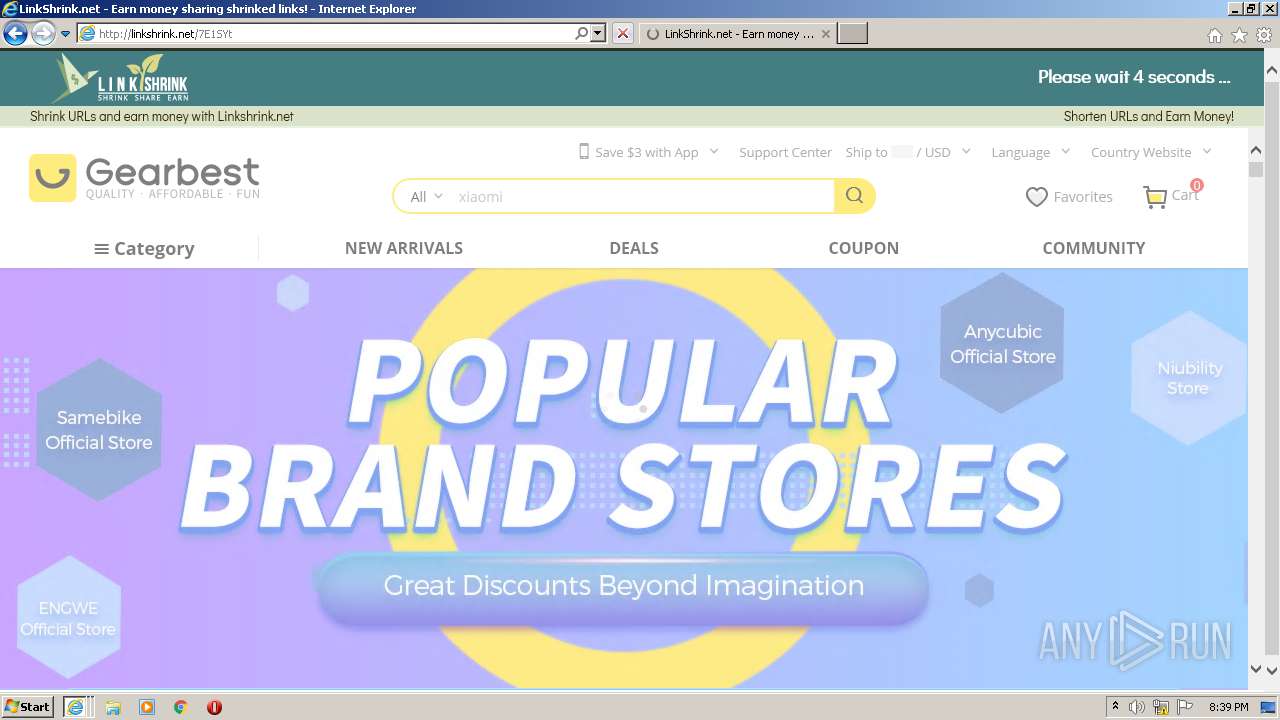The image size is (1280, 720).
Task: Open the Favorites star in browser toolbar
Action: pos(1239,35)
